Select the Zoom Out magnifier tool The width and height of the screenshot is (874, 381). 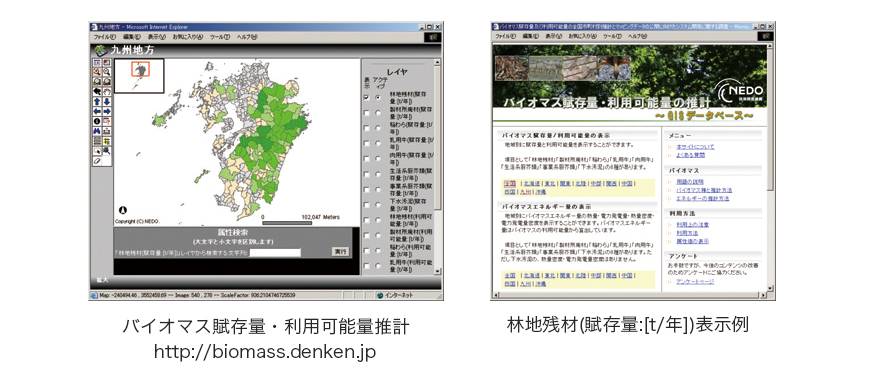point(107,72)
